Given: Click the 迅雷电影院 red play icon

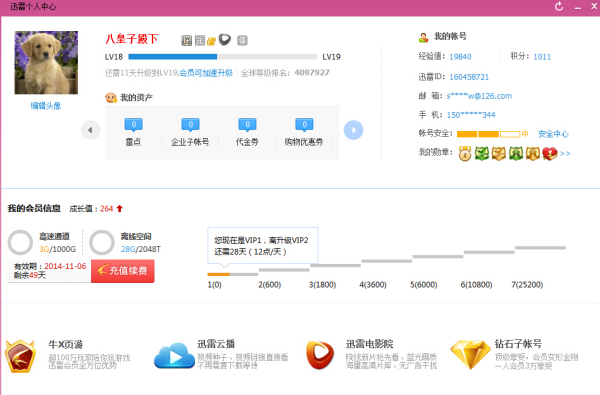Looking at the screenshot, I should coord(320,356).
